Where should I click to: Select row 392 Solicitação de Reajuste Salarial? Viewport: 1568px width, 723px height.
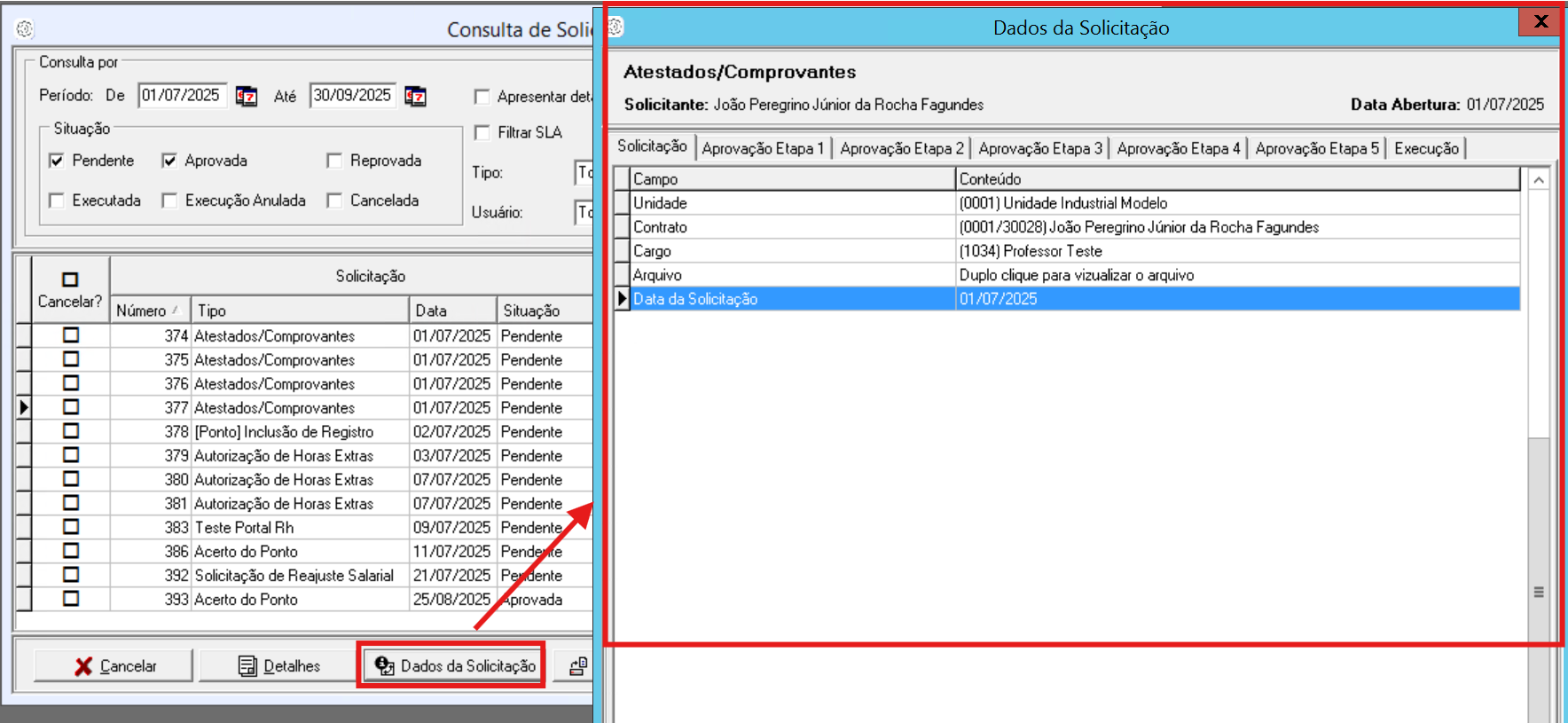point(294,576)
